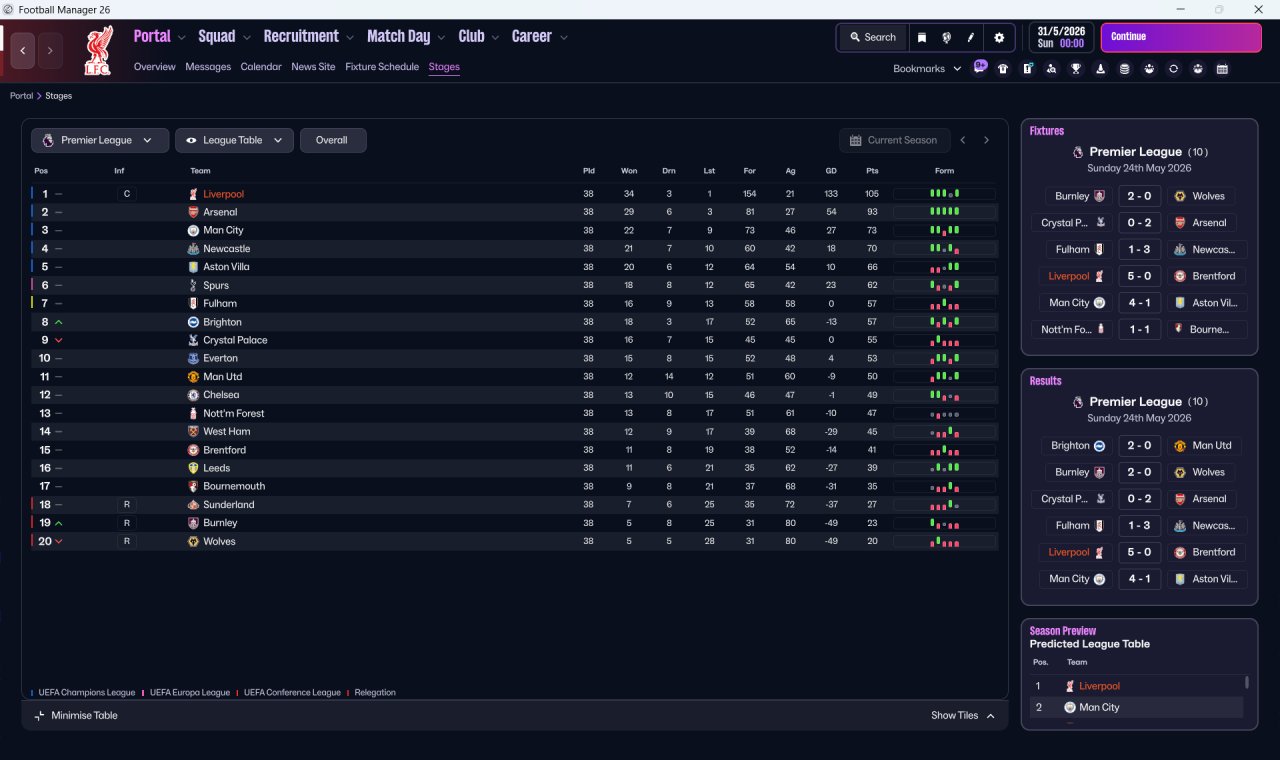Open the bookmarks ribbon icon in the top bar

[922, 37]
